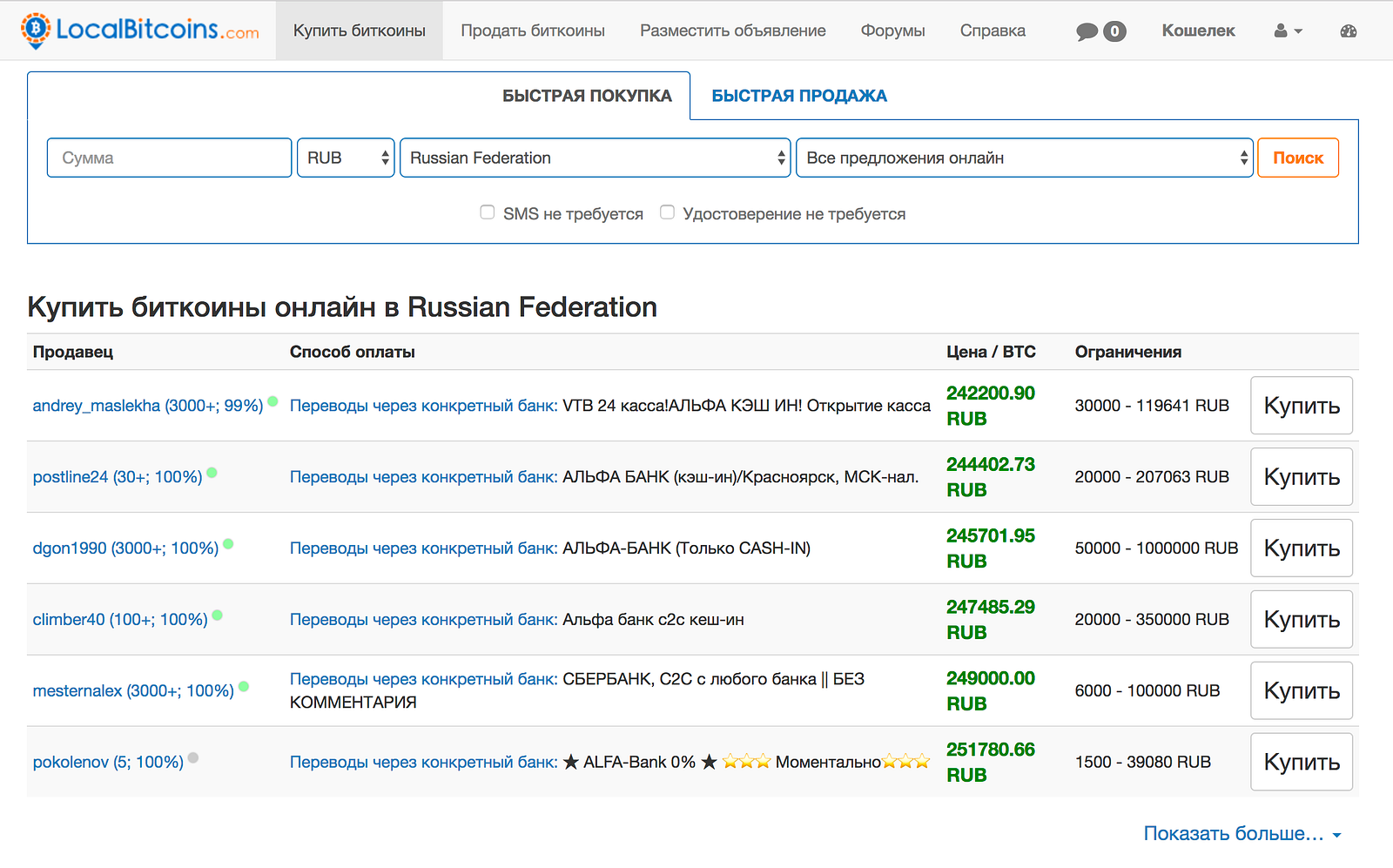Screen dimensions: 1393x868
Task: Open 'Разместить объявление' menu item
Action: [733, 30]
